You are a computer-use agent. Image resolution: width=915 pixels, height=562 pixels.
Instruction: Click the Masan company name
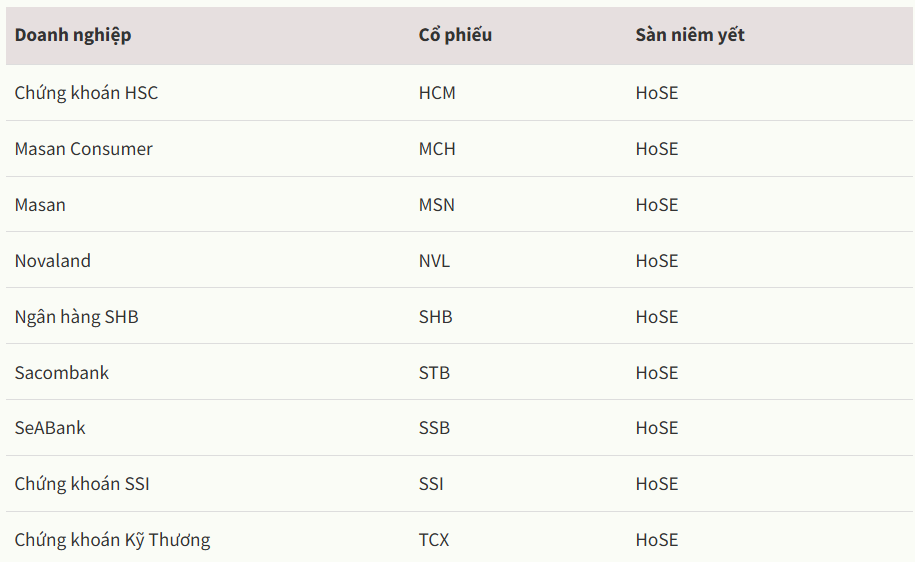(40, 205)
